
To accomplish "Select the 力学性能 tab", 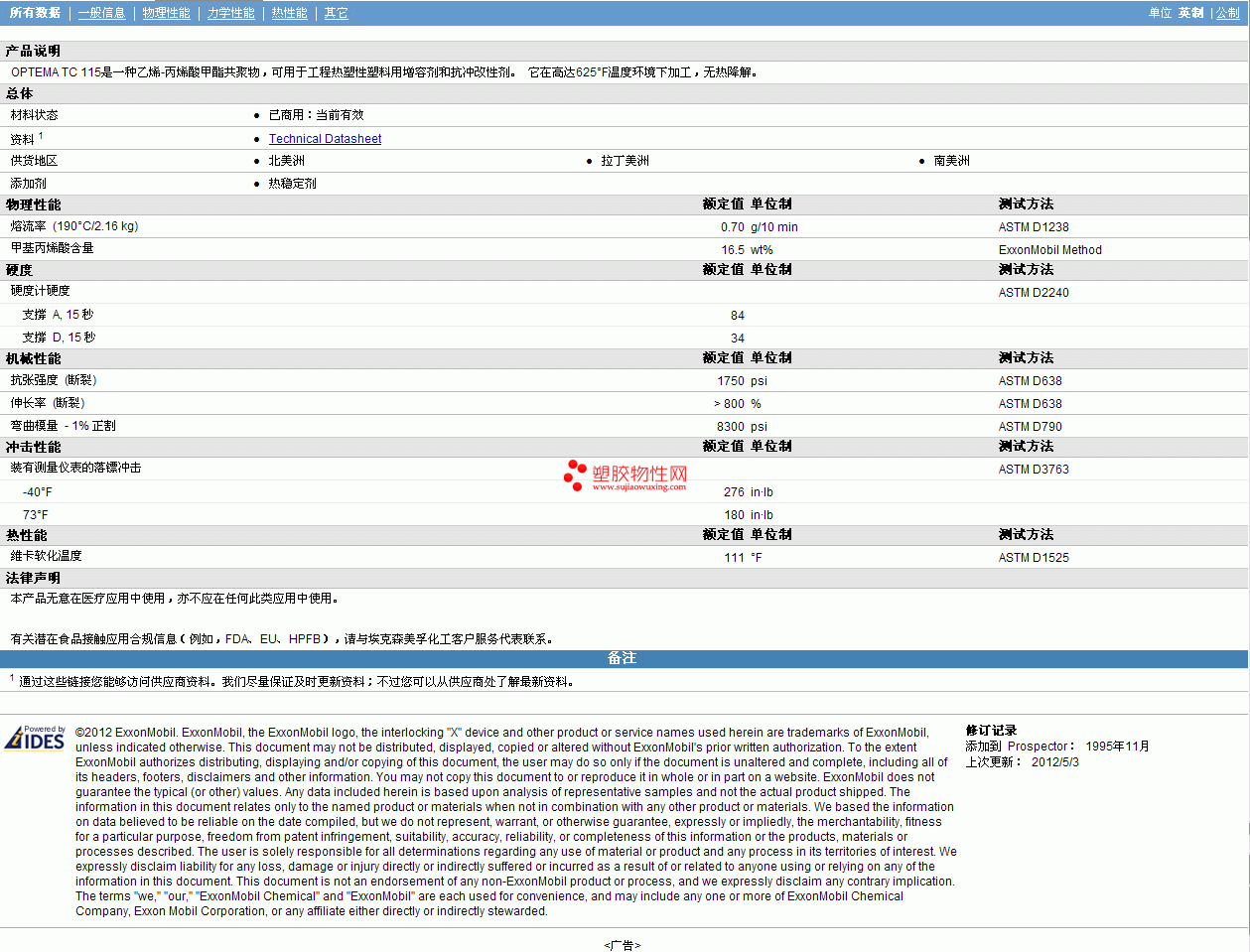I will (230, 13).
